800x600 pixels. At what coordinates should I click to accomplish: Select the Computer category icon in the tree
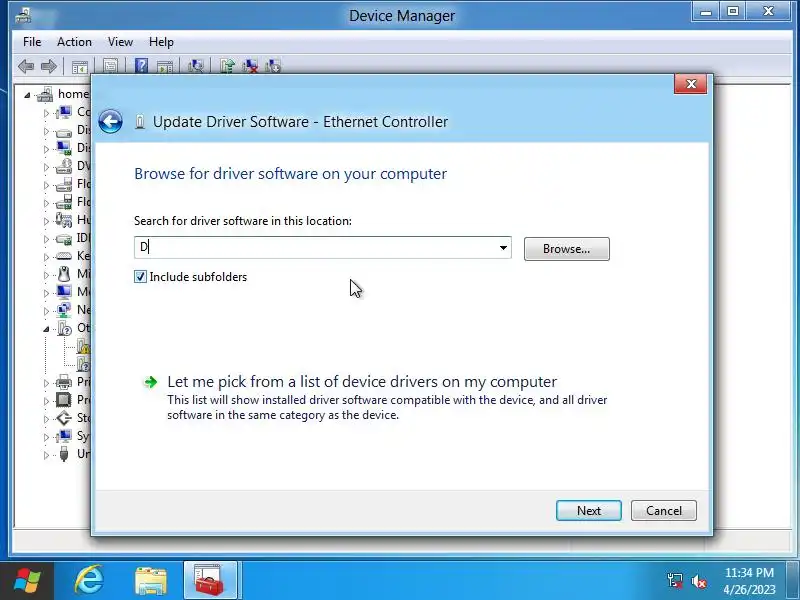point(64,112)
